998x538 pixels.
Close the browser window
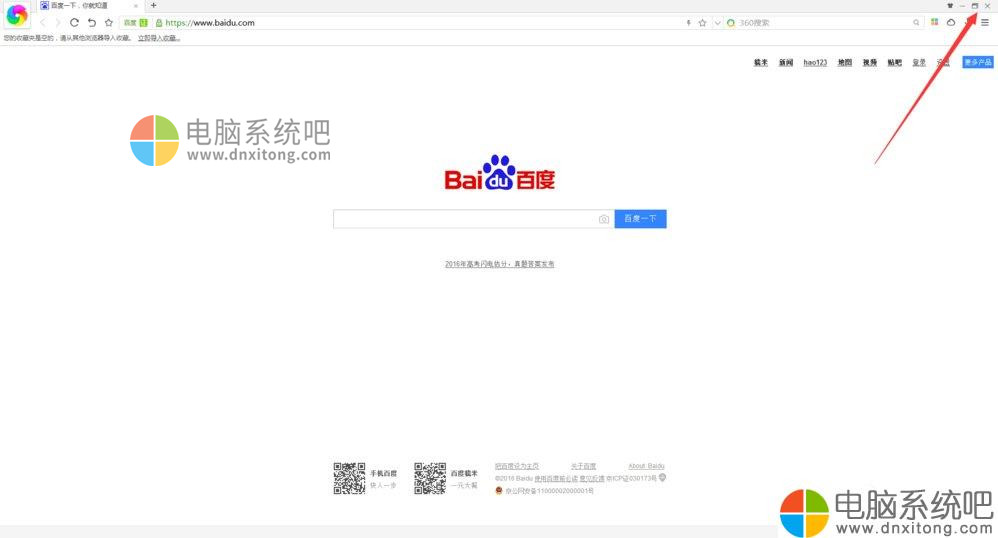coord(987,6)
